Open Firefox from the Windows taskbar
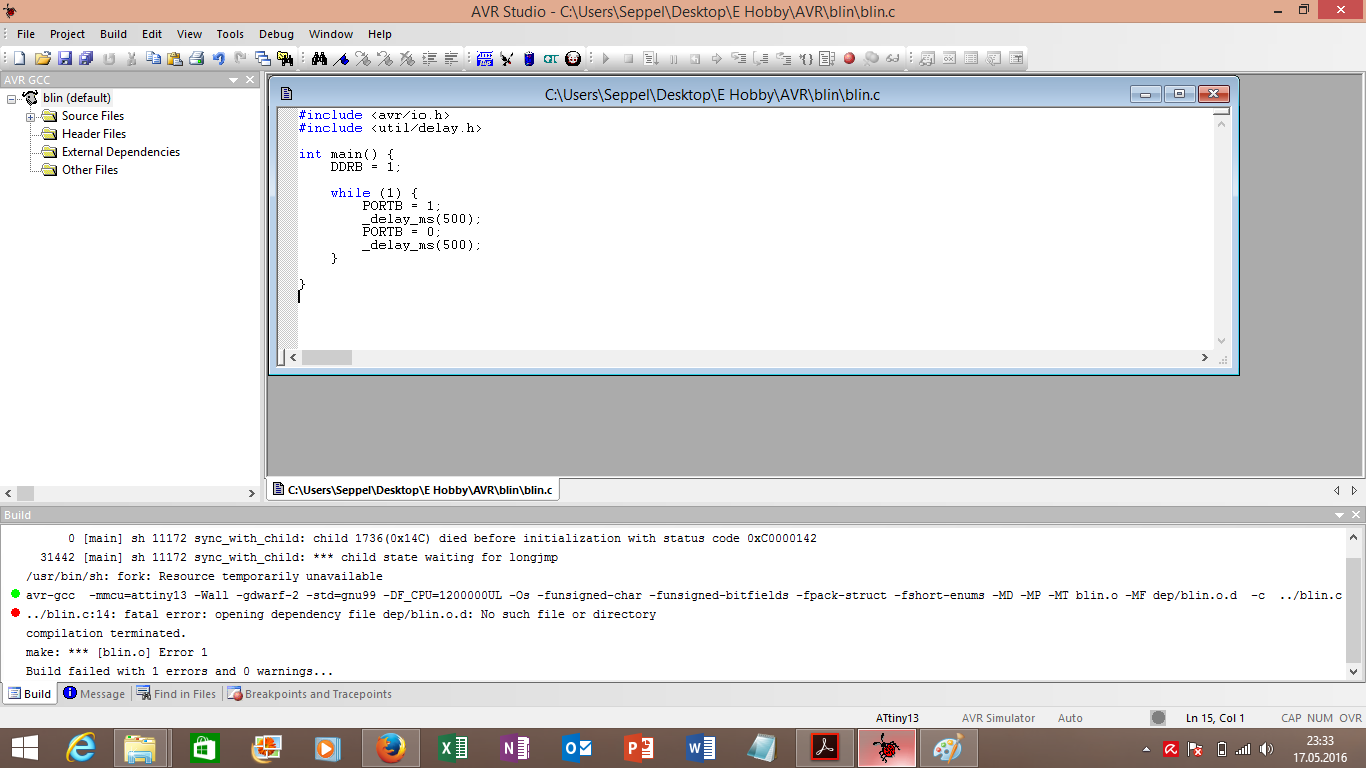Image resolution: width=1366 pixels, height=768 pixels. click(391, 748)
